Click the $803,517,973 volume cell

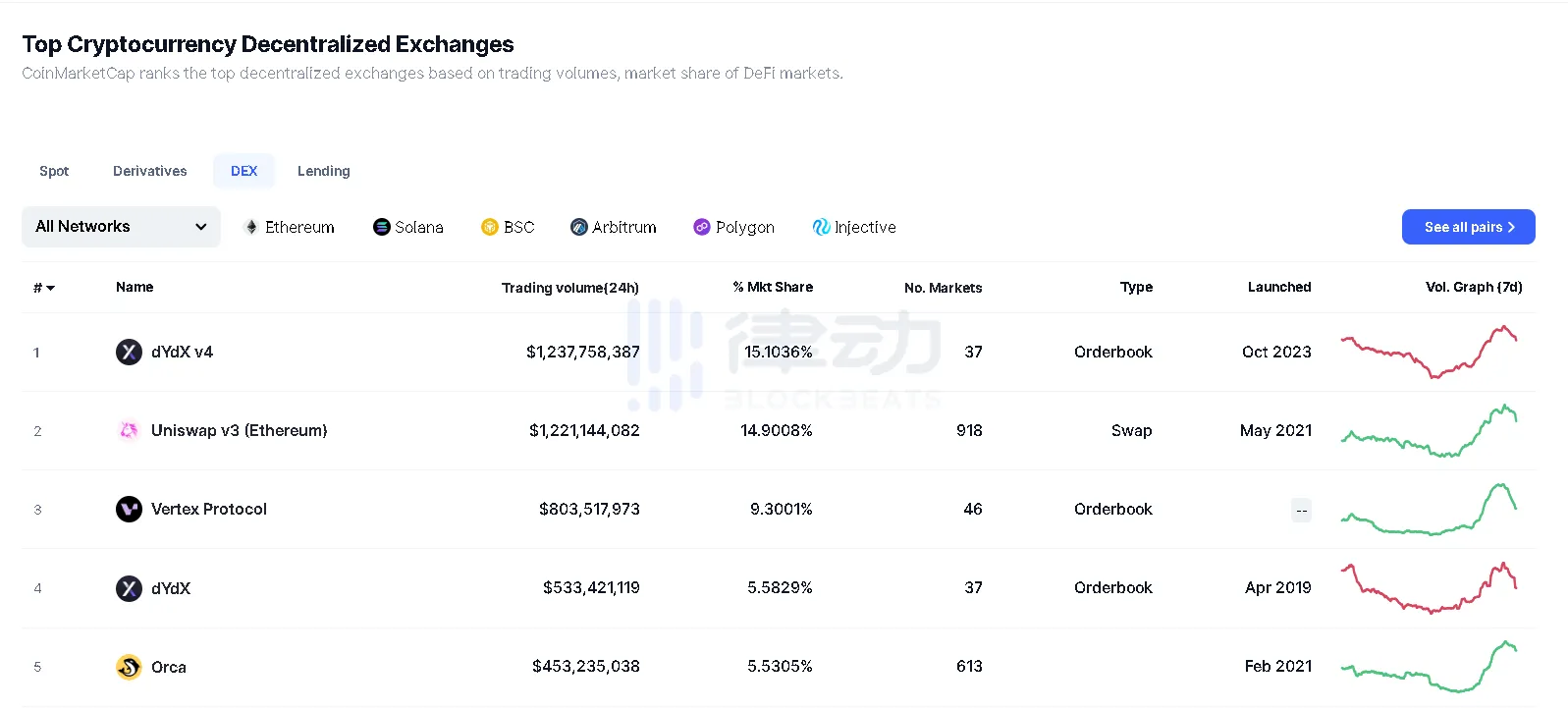(589, 509)
